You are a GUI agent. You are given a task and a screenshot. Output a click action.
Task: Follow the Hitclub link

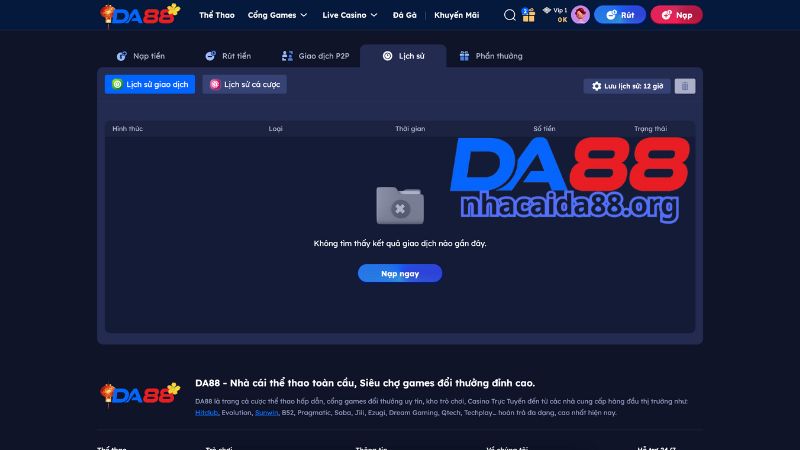click(x=207, y=412)
